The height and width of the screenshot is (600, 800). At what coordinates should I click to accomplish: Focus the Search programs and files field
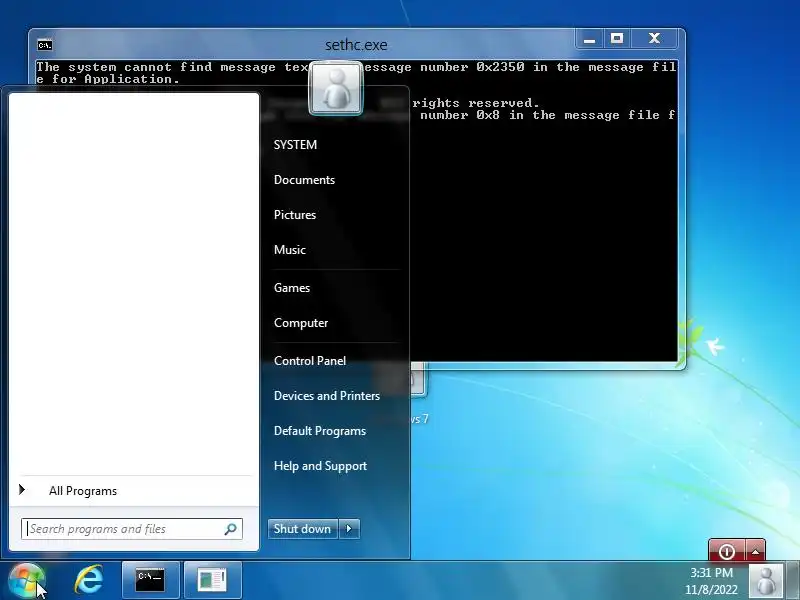pyautogui.click(x=132, y=529)
